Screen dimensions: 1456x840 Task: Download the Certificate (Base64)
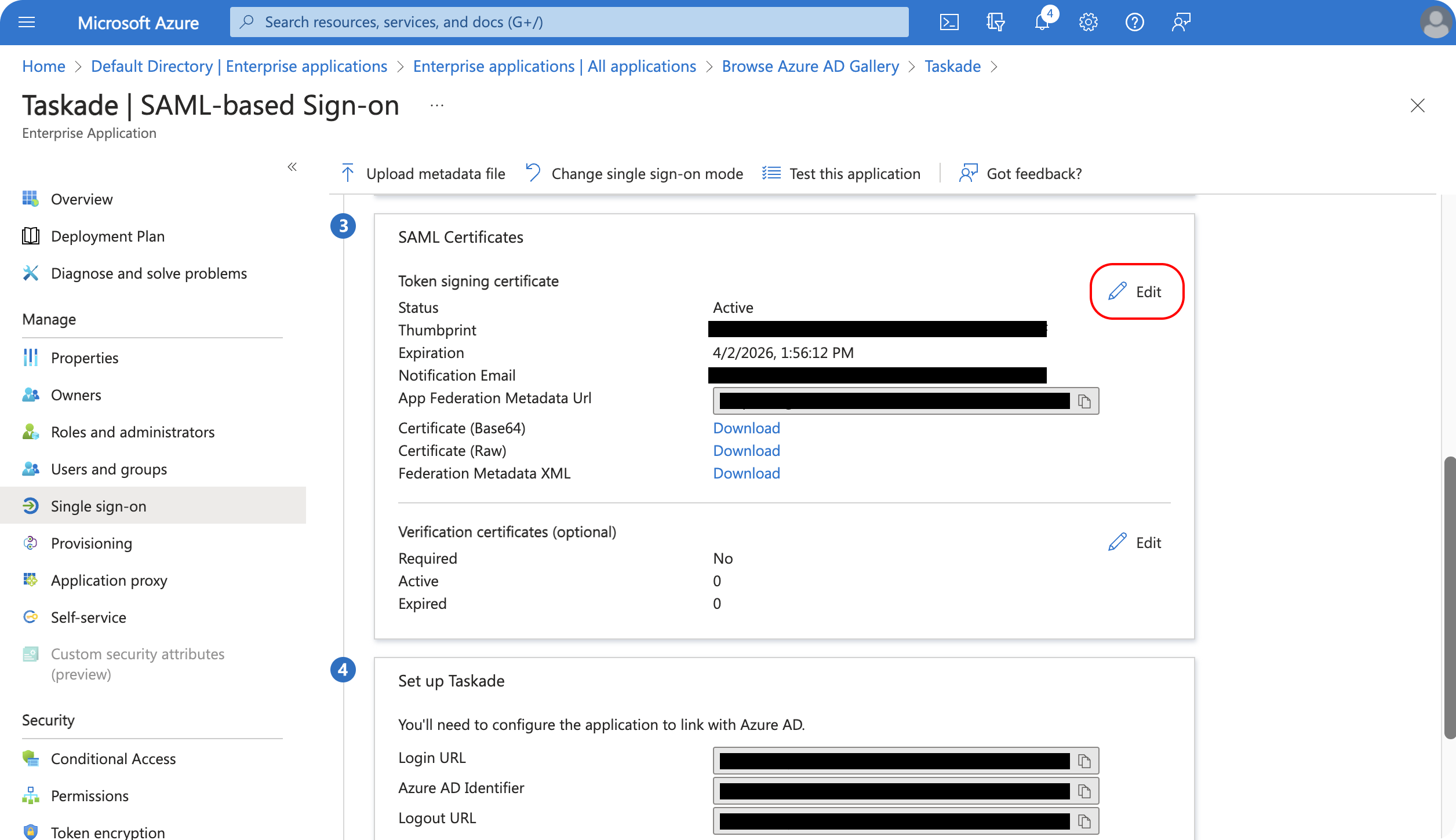pyautogui.click(x=746, y=428)
